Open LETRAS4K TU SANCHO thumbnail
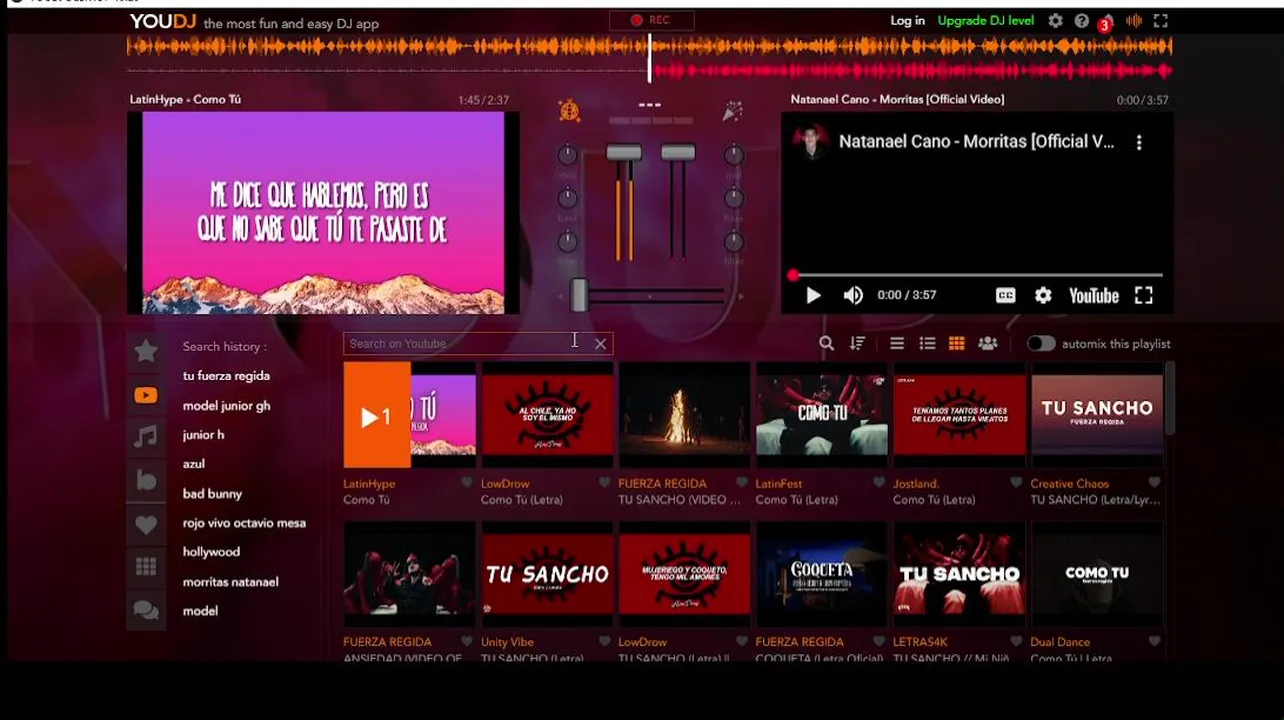1284x720 pixels. (959, 574)
